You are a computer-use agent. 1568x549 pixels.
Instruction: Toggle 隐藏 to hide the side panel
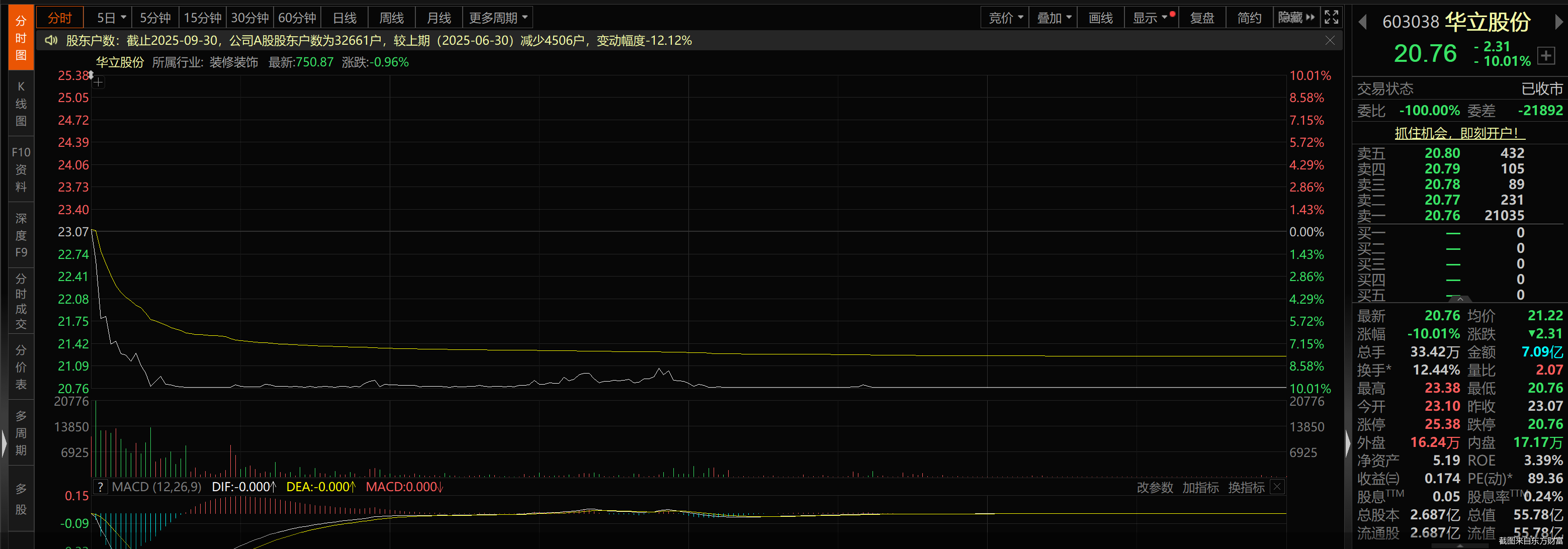[x=1296, y=18]
